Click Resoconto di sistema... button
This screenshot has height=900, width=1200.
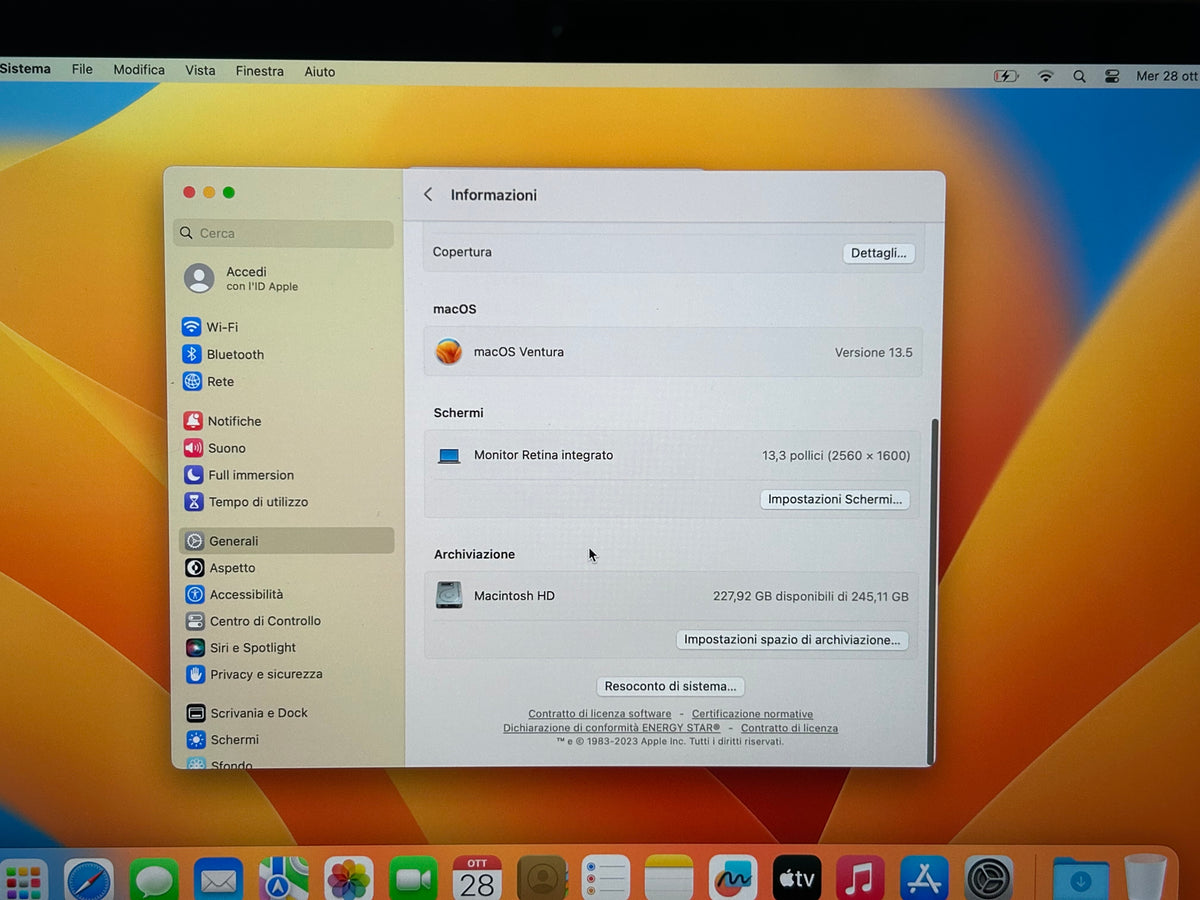(x=670, y=686)
